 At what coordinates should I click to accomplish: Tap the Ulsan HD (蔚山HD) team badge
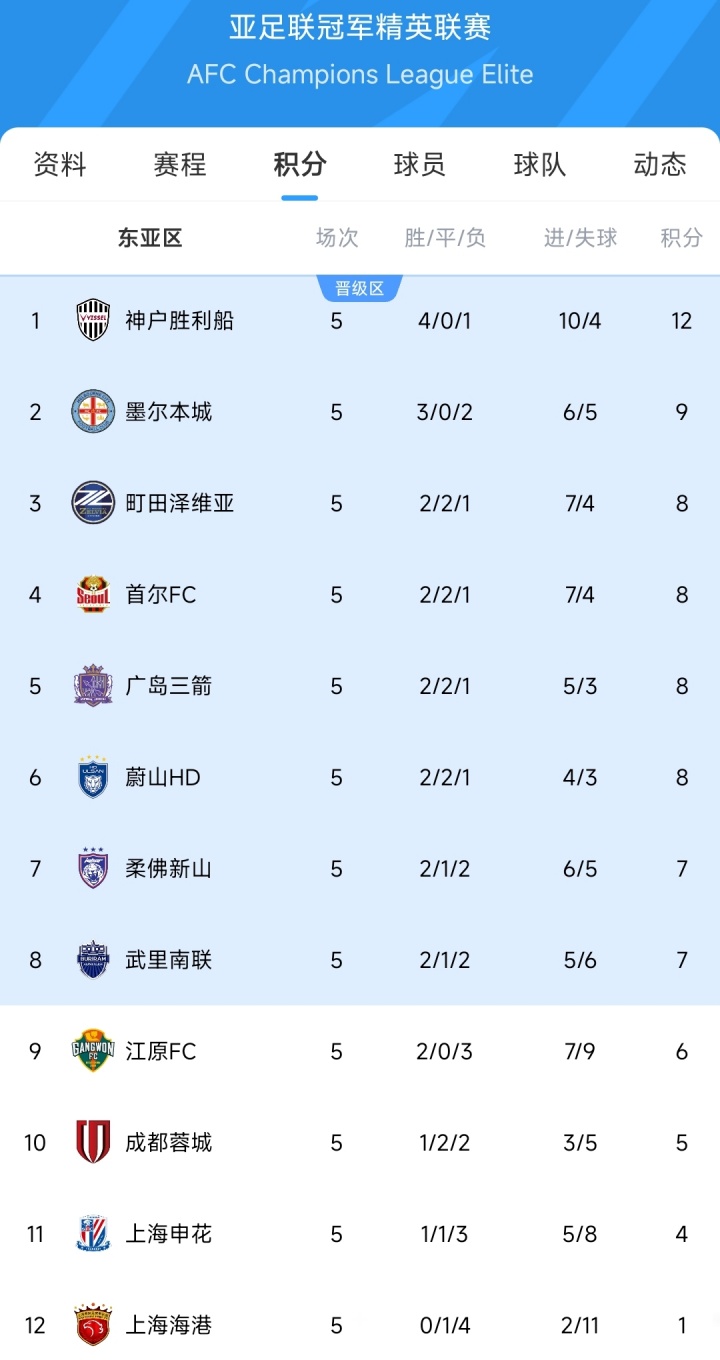93,777
